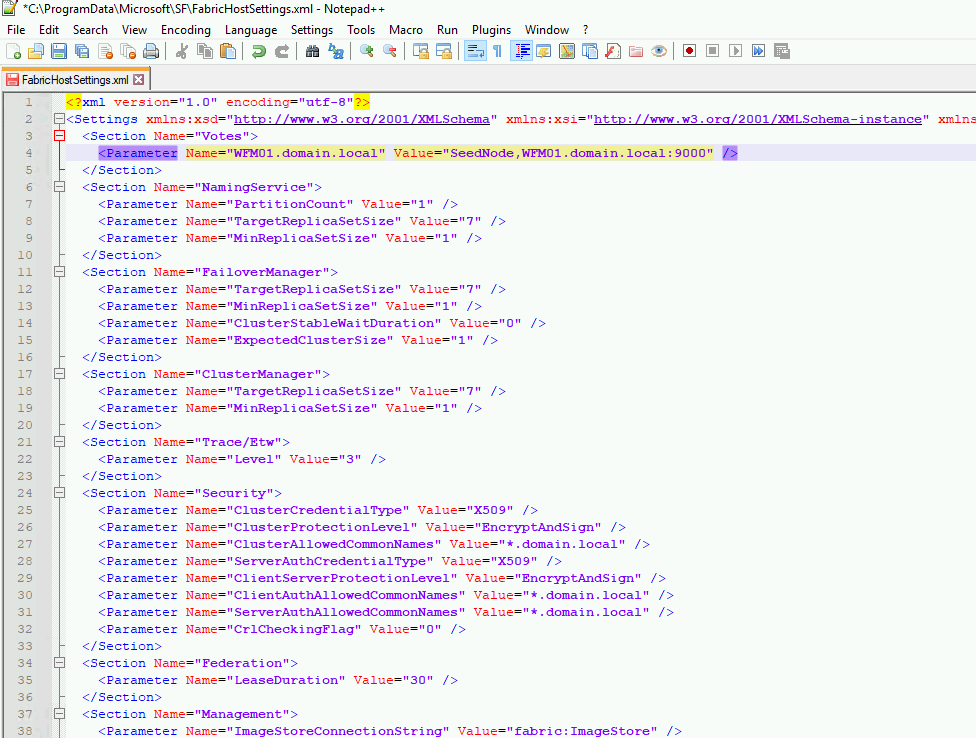Close the FabricHostSettings.xml tab

[x=139, y=80]
